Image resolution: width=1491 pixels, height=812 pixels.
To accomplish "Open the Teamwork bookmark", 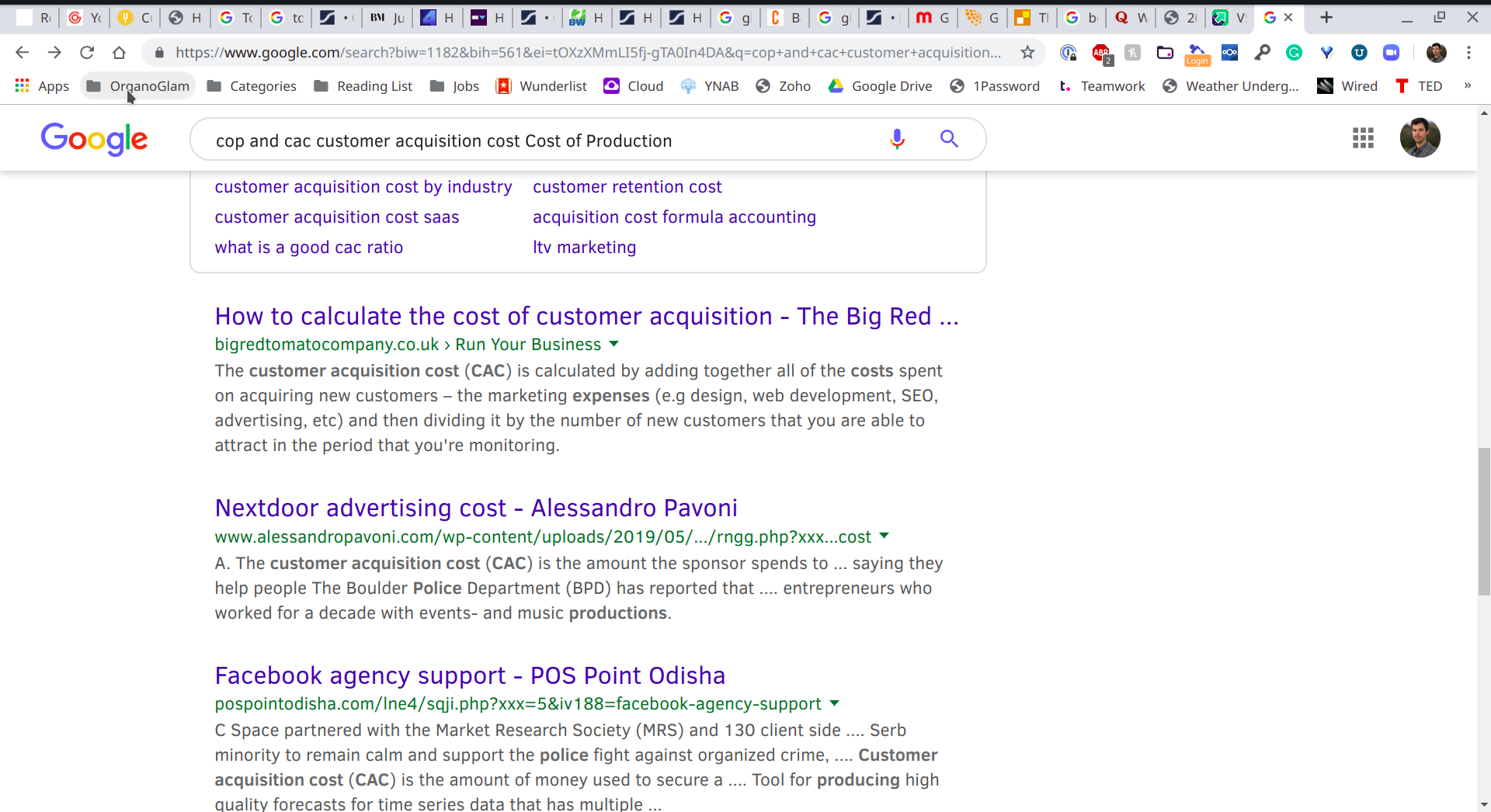I will 1102,85.
